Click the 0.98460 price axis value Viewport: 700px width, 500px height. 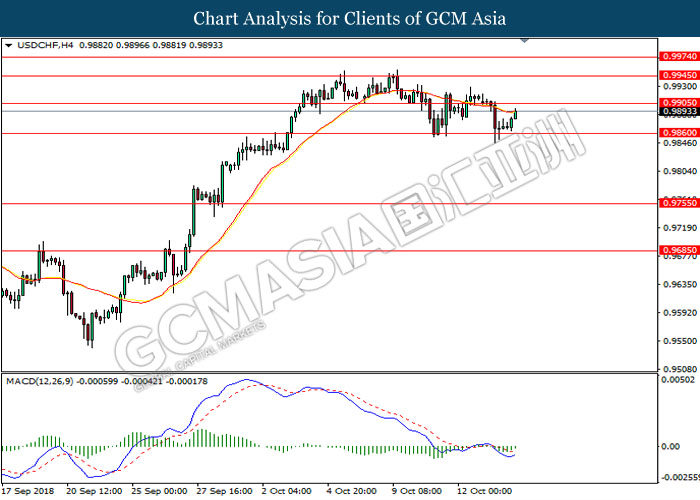(680, 143)
